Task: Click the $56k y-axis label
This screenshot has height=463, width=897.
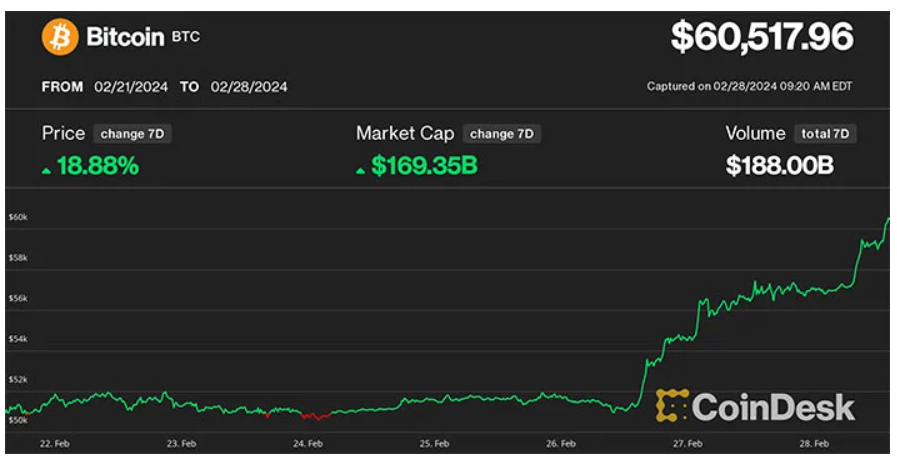Action: point(18,298)
